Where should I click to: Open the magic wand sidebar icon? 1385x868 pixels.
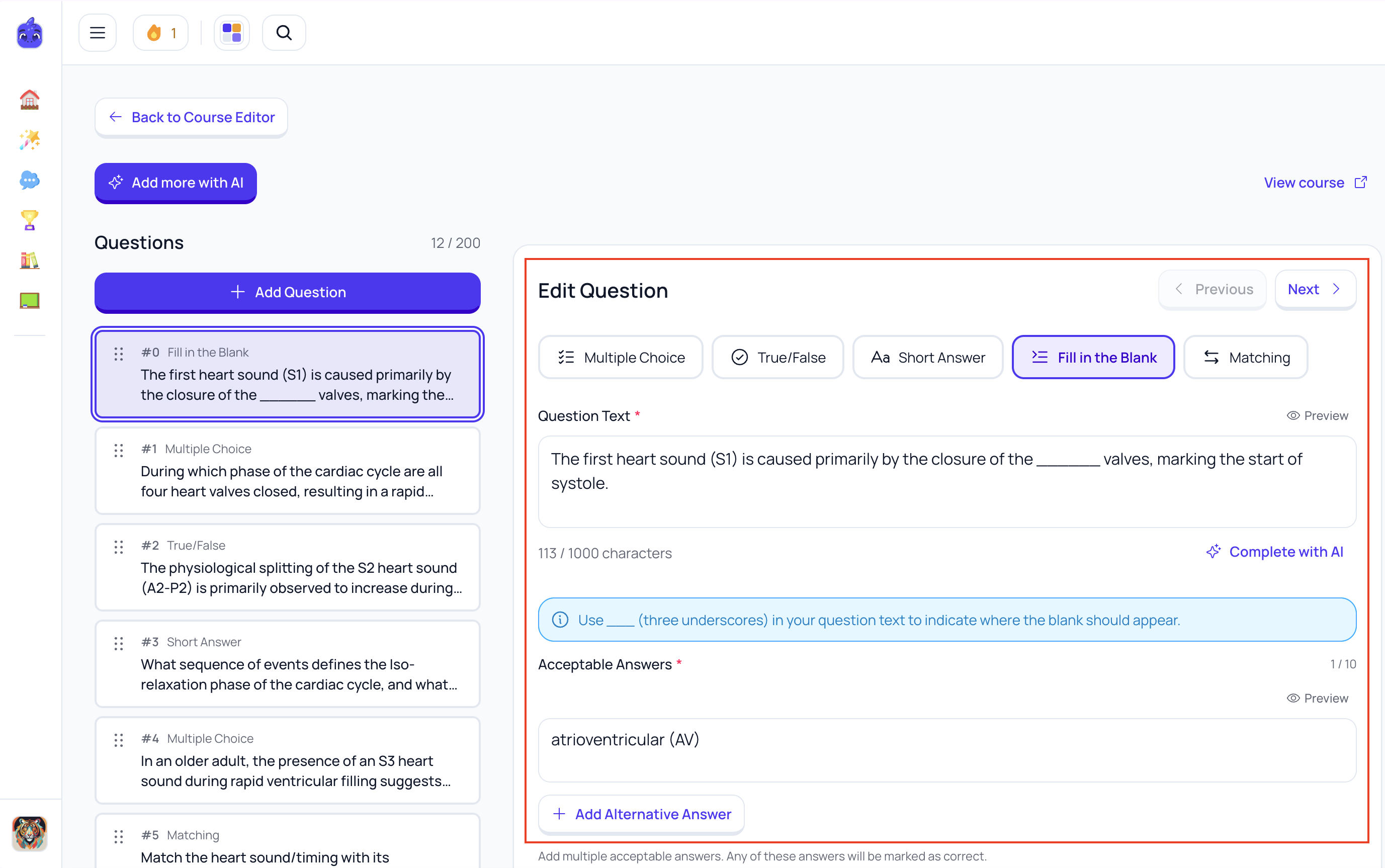point(29,139)
